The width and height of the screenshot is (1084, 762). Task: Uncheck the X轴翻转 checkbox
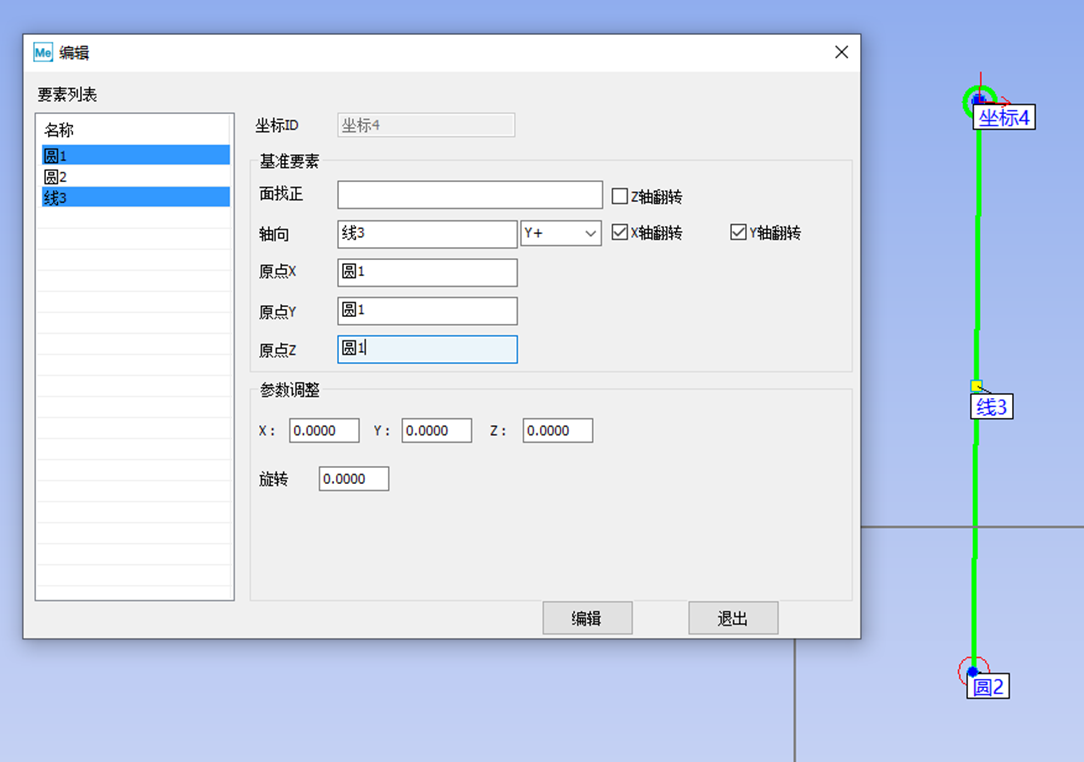point(620,232)
